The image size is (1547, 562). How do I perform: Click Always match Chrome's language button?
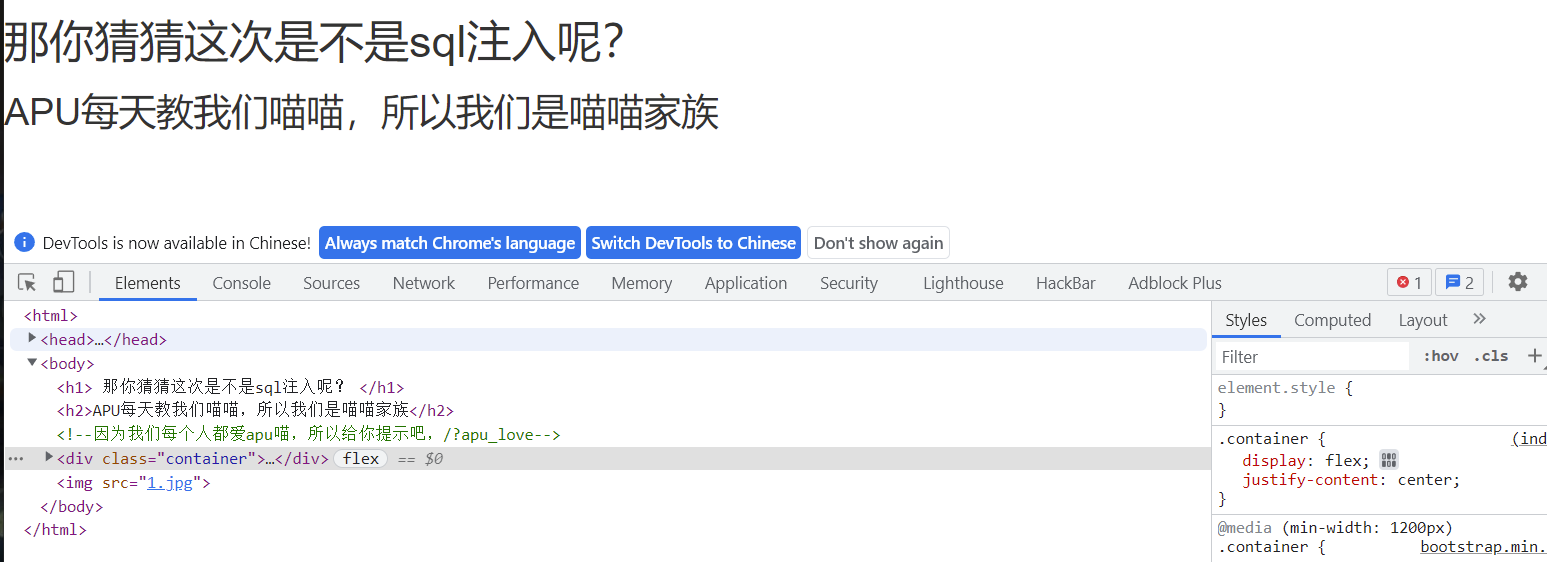click(x=450, y=243)
